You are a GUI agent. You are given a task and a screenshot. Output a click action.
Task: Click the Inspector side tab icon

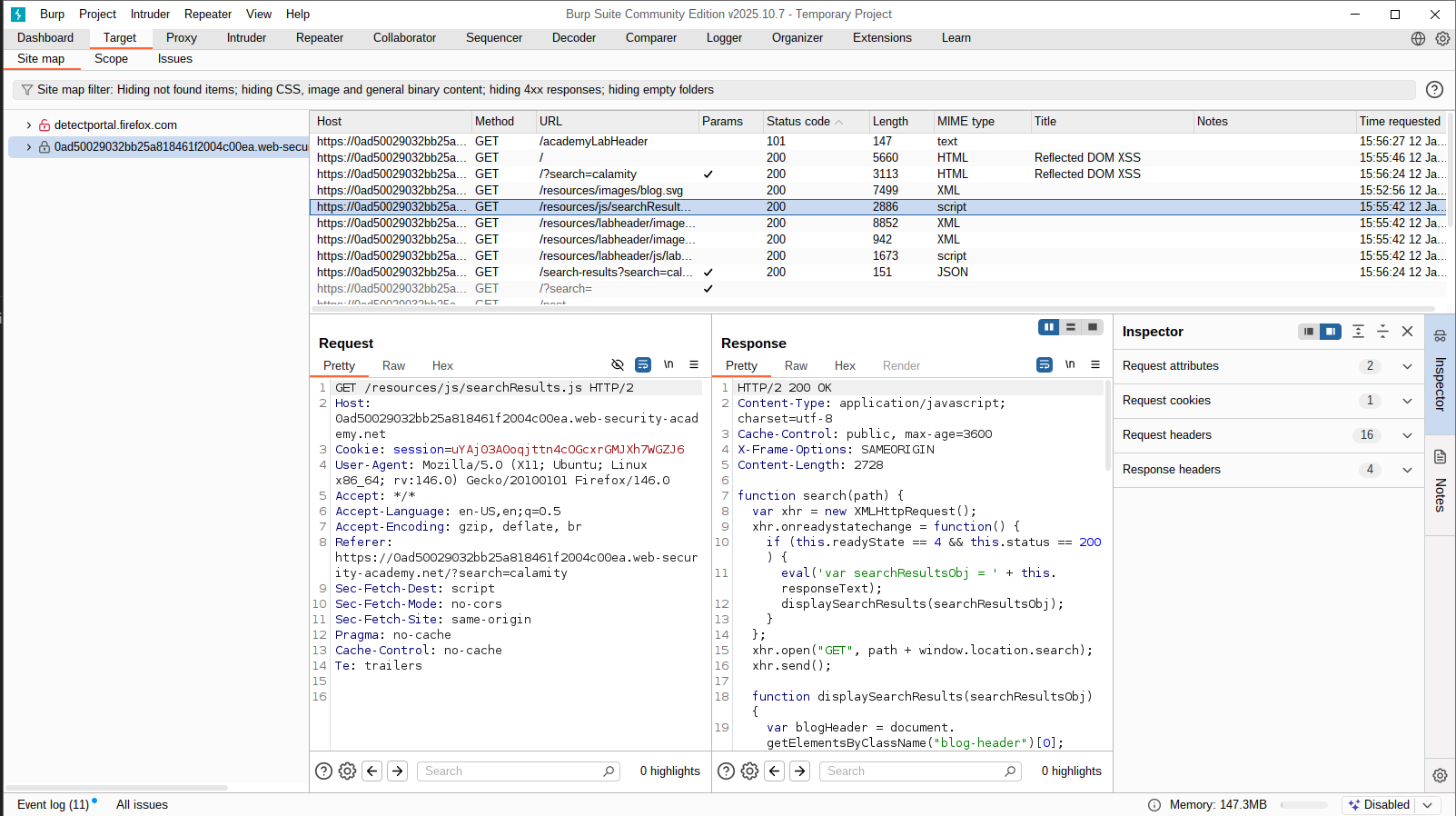pyautogui.click(x=1440, y=335)
